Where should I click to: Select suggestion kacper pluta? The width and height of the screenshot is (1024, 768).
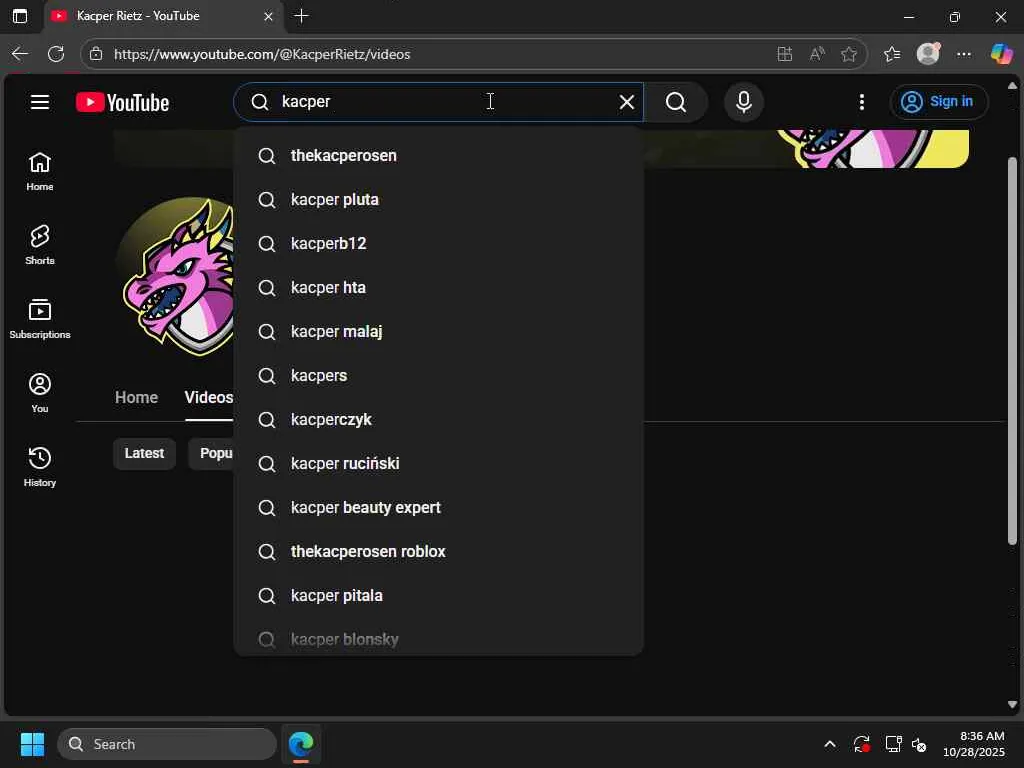click(x=438, y=200)
